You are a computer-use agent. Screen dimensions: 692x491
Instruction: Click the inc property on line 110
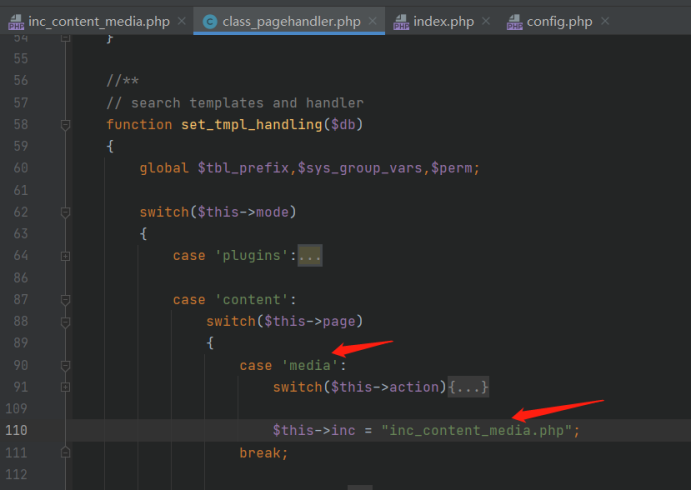pyautogui.click(x=343, y=431)
